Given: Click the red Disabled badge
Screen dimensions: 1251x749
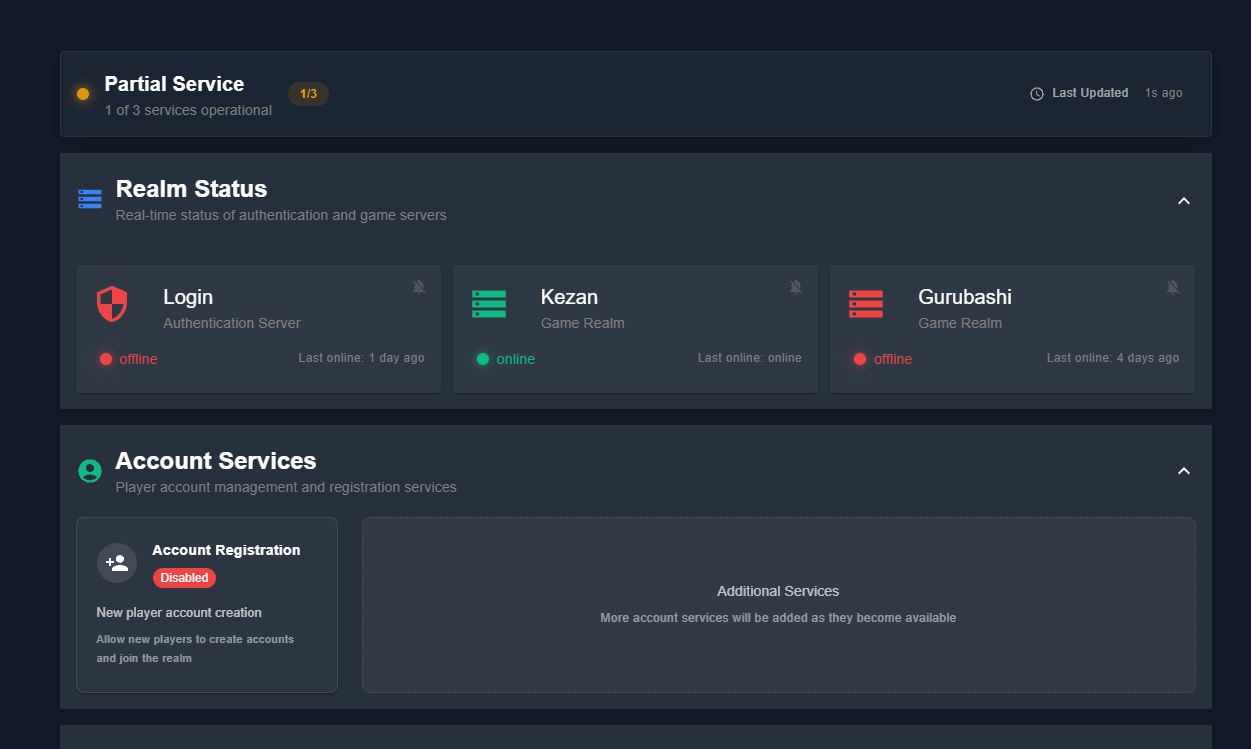Looking at the screenshot, I should click(x=184, y=578).
